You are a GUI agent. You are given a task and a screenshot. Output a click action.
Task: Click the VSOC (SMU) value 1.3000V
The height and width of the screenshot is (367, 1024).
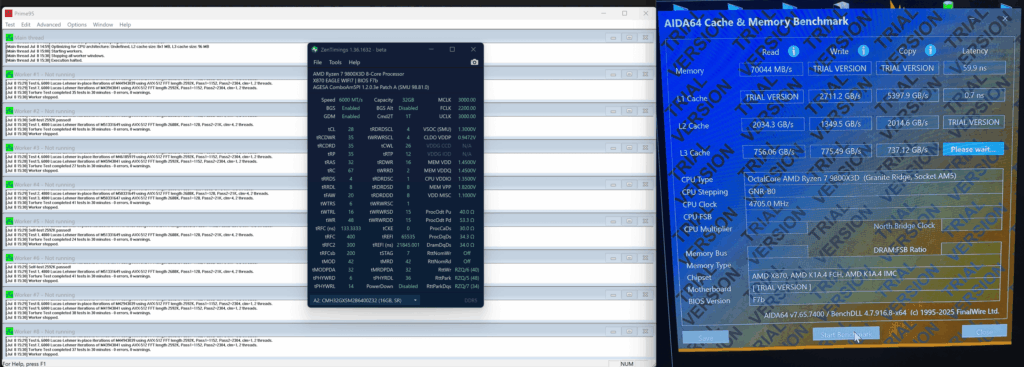point(467,129)
